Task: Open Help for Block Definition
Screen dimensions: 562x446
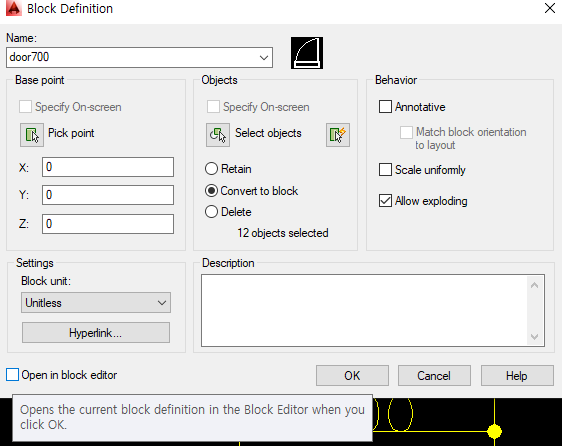Action: point(517,376)
